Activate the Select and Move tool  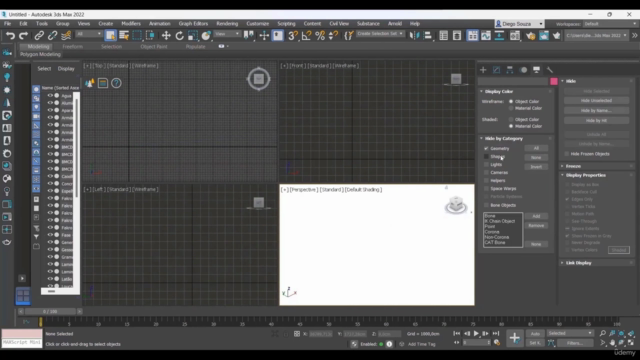pos(166,36)
